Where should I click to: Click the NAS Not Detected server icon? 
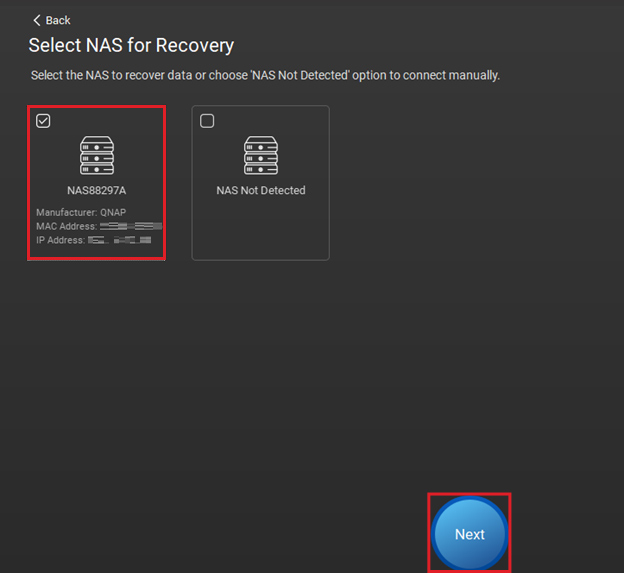coord(261,155)
